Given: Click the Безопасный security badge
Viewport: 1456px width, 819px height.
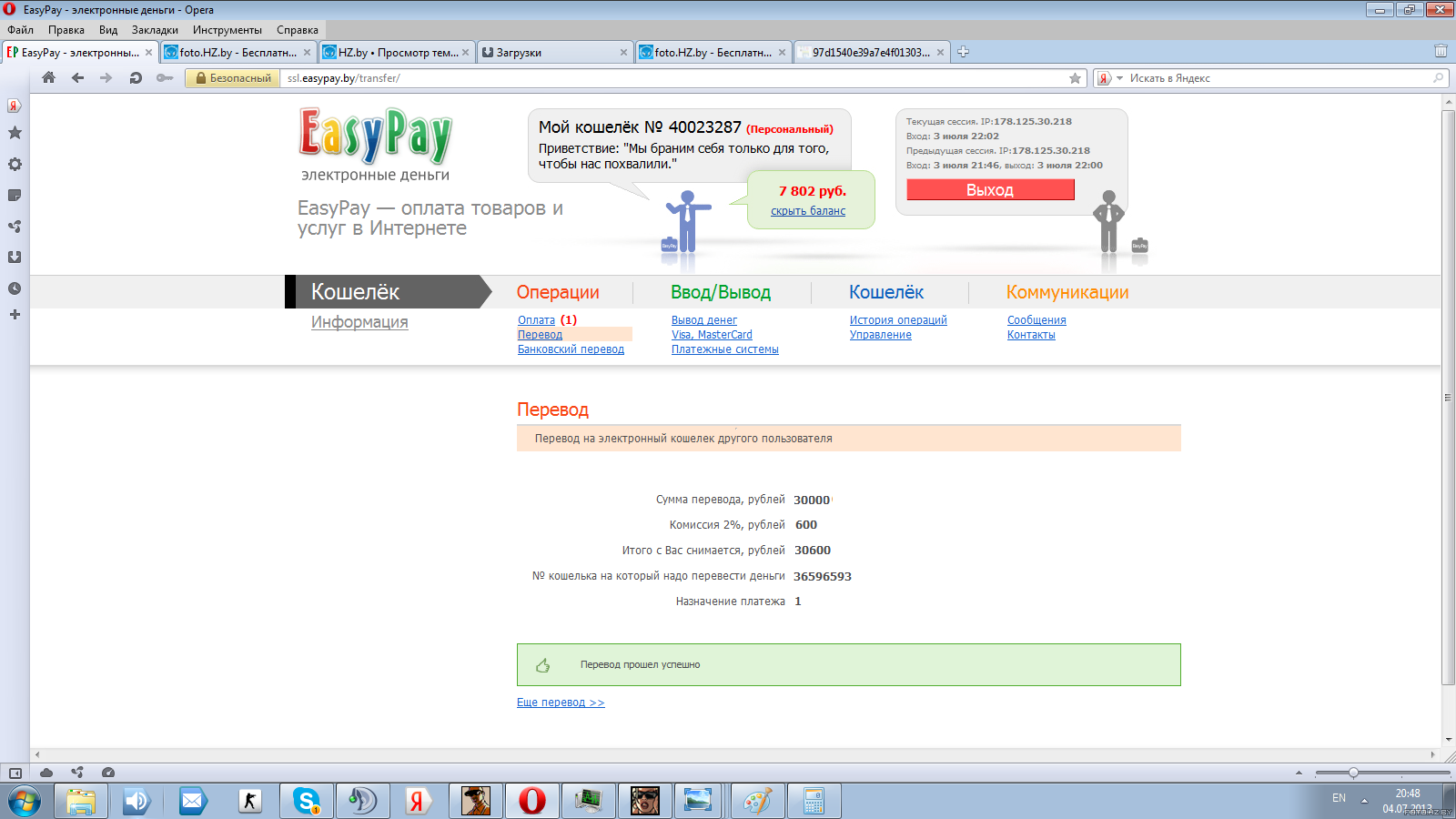Looking at the screenshot, I should (x=233, y=78).
